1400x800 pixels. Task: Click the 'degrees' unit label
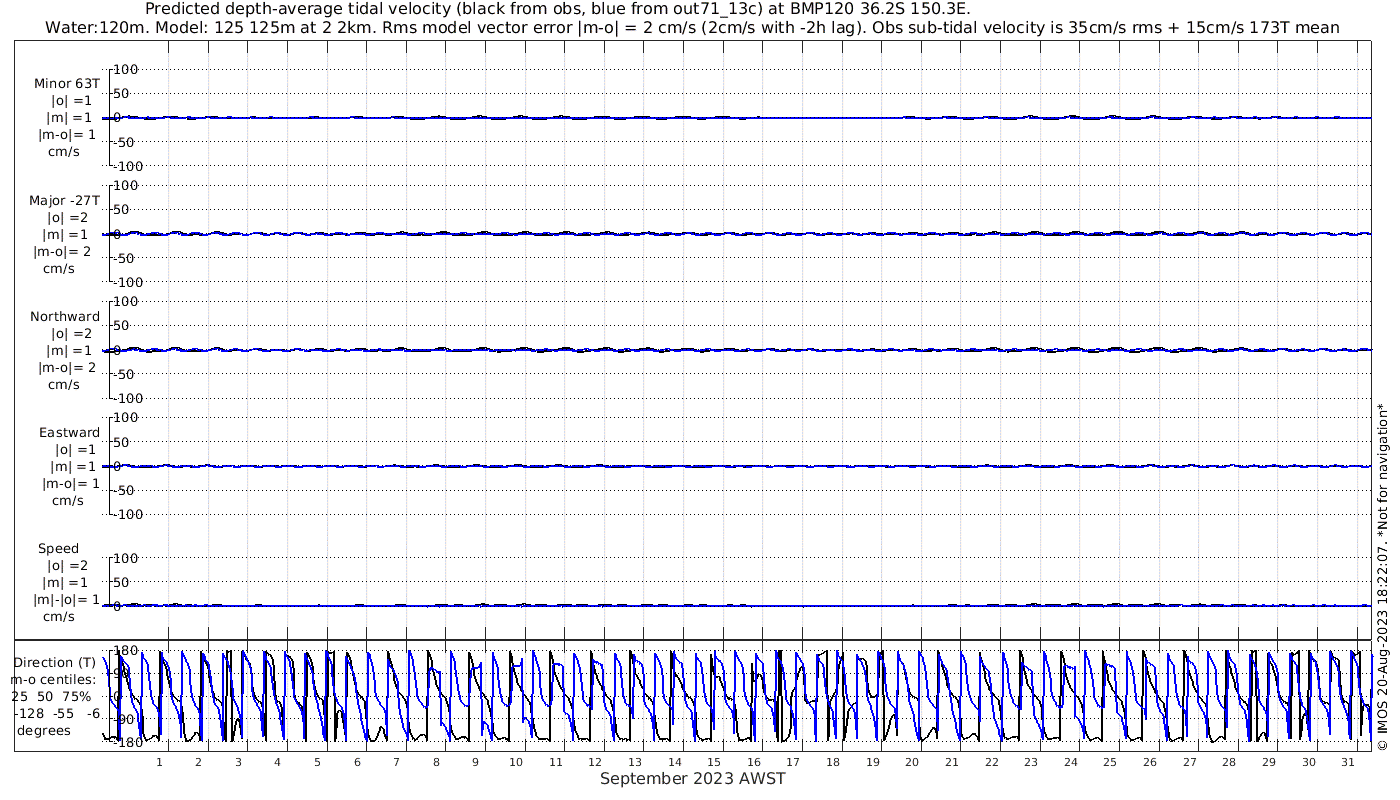[44, 730]
